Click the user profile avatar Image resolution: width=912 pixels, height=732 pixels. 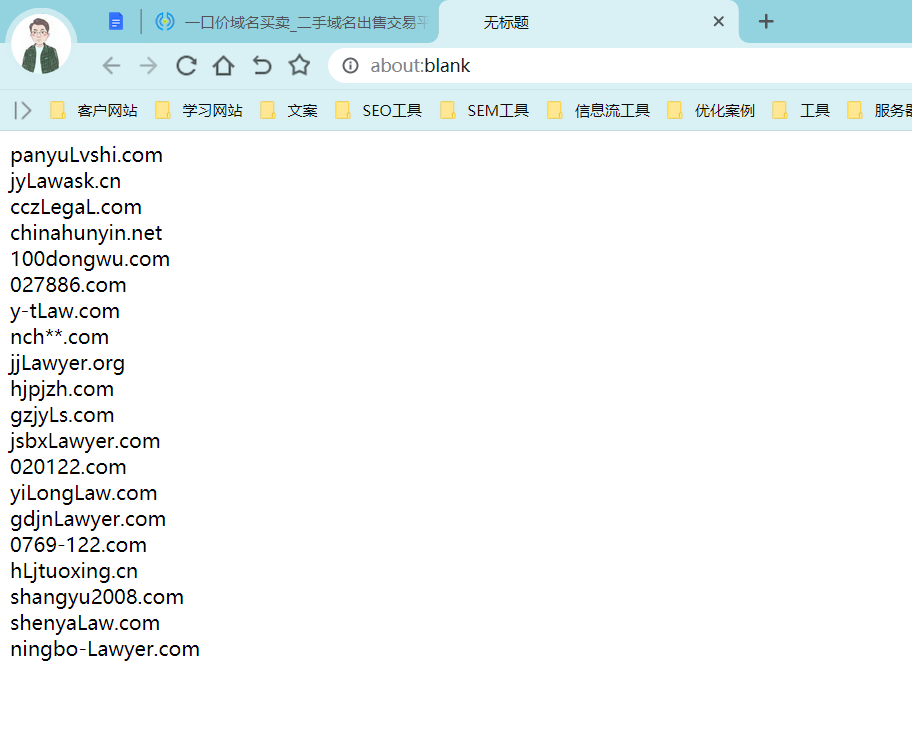point(42,45)
